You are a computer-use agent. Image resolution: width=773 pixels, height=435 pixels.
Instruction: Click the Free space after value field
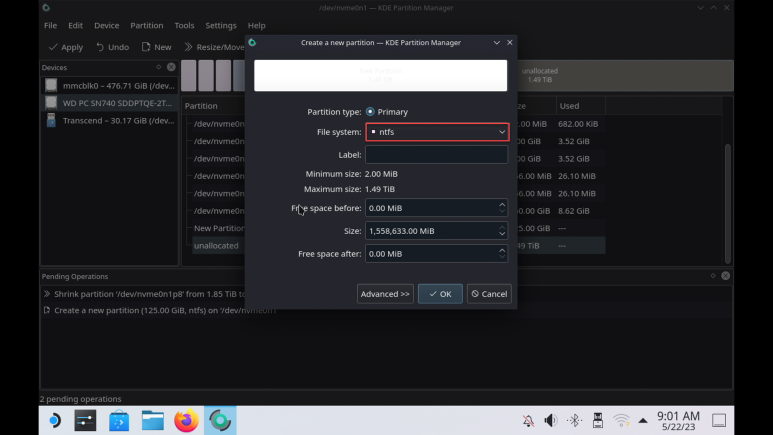coord(431,254)
